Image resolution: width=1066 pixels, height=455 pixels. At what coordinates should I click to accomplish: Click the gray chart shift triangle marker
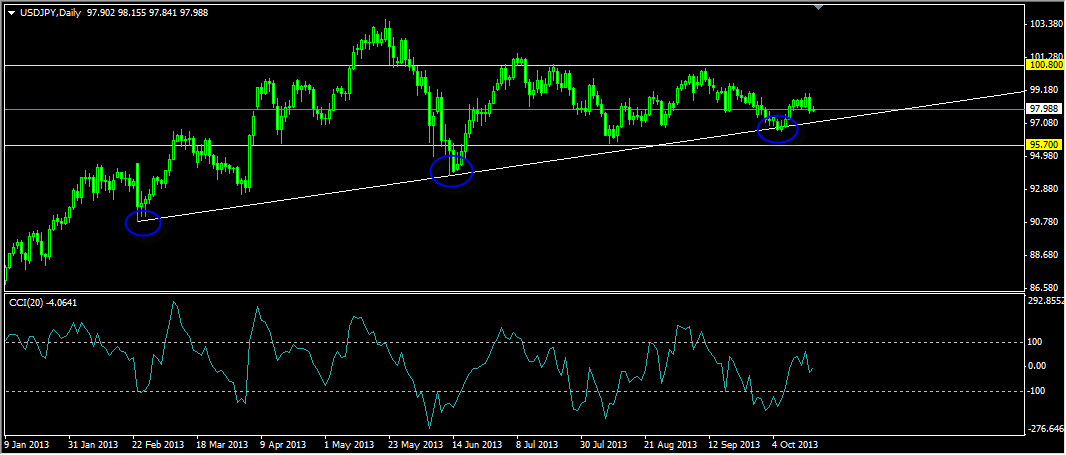(x=819, y=7)
